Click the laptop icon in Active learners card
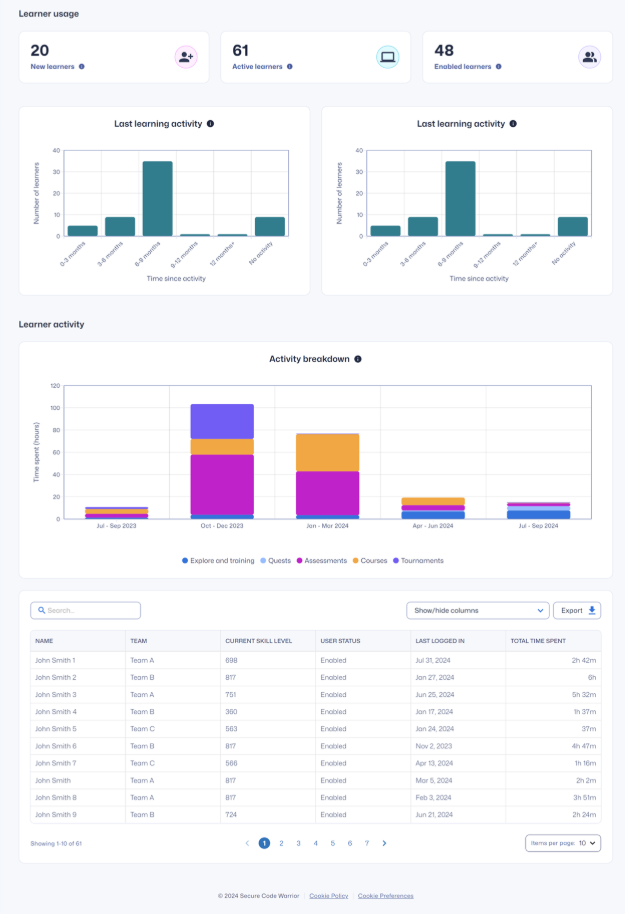 [x=388, y=57]
